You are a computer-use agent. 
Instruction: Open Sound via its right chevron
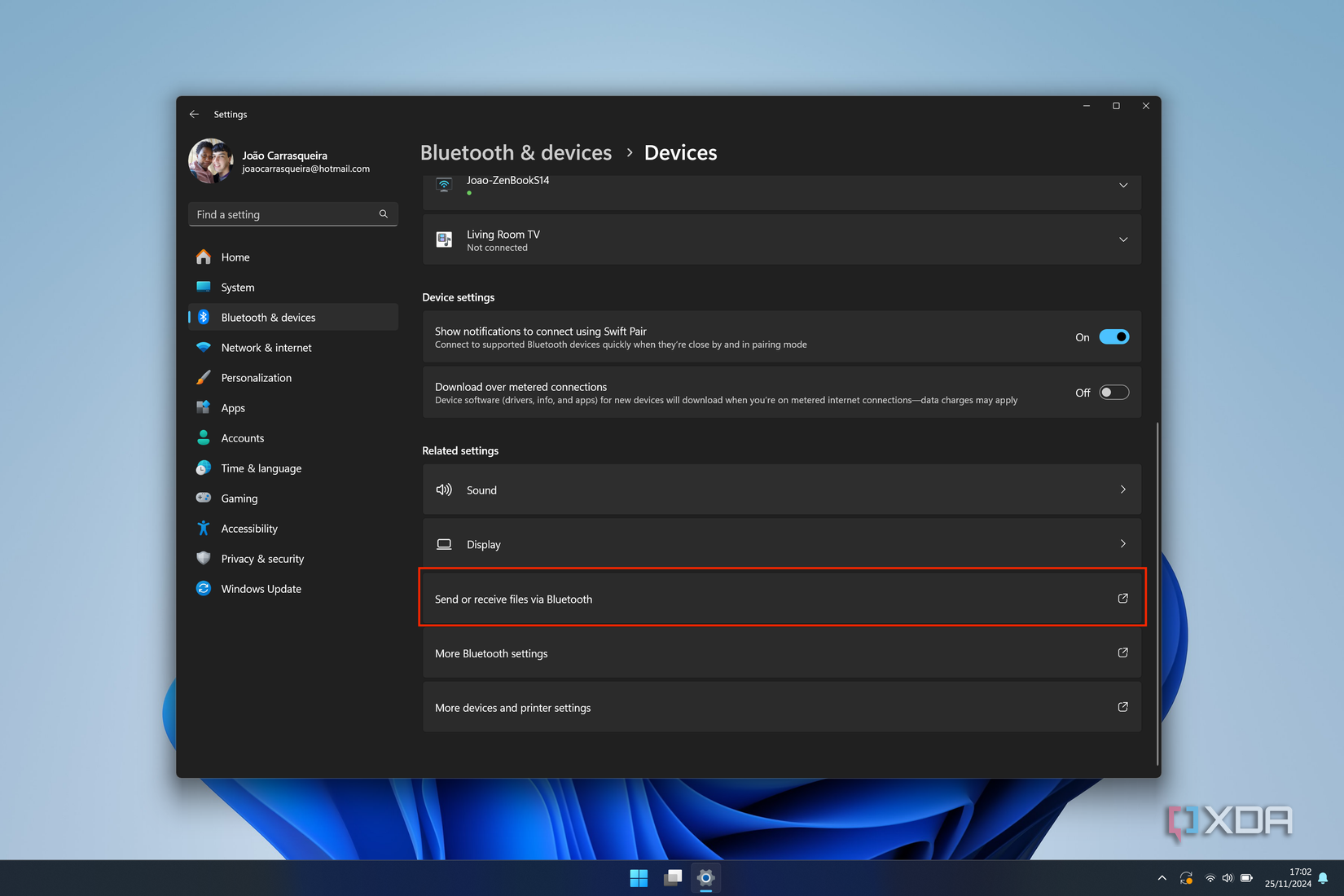(x=1122, y=490)
